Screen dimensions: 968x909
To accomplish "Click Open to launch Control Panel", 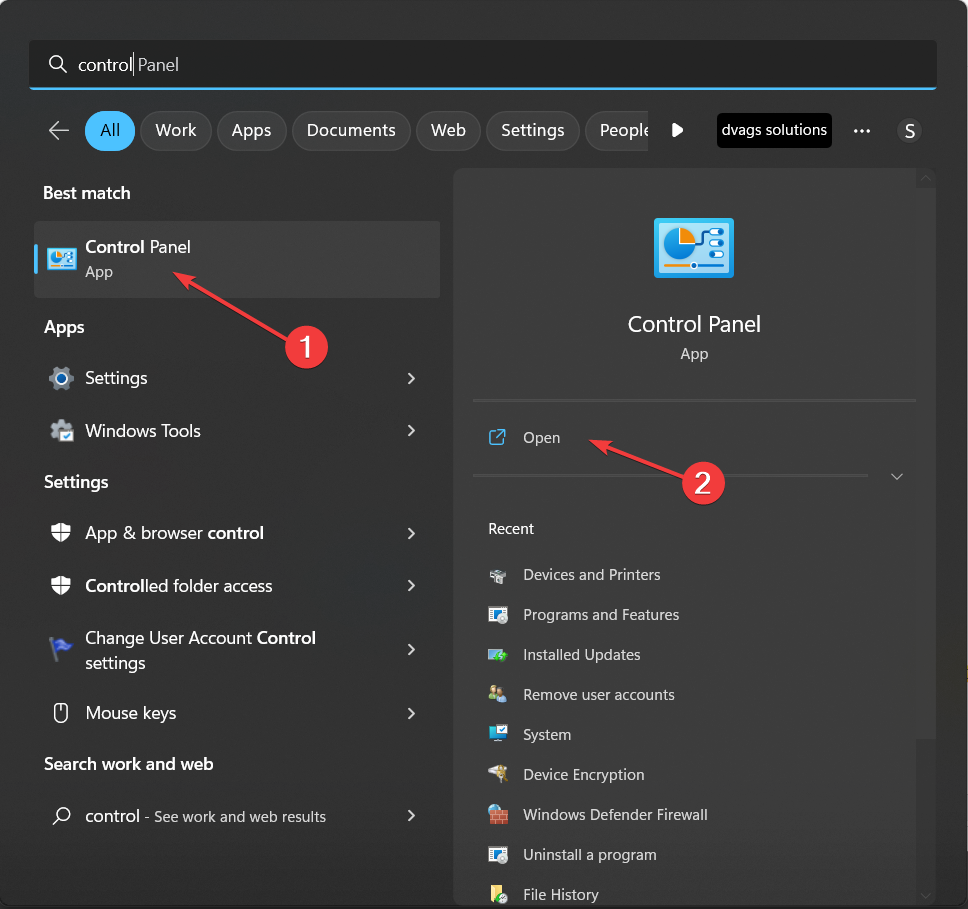I will pos(541,438).
